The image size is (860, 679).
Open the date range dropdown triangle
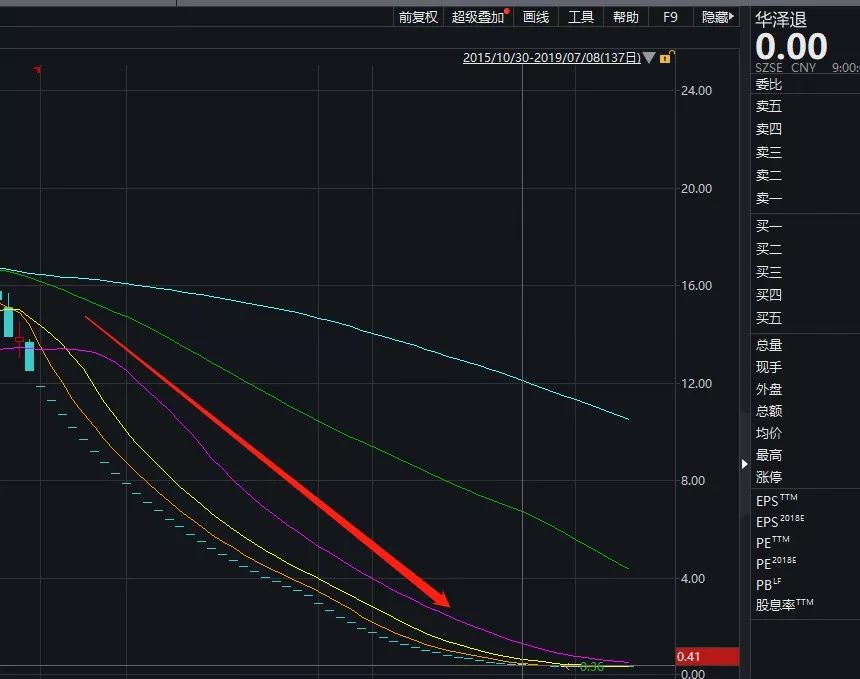649,58
